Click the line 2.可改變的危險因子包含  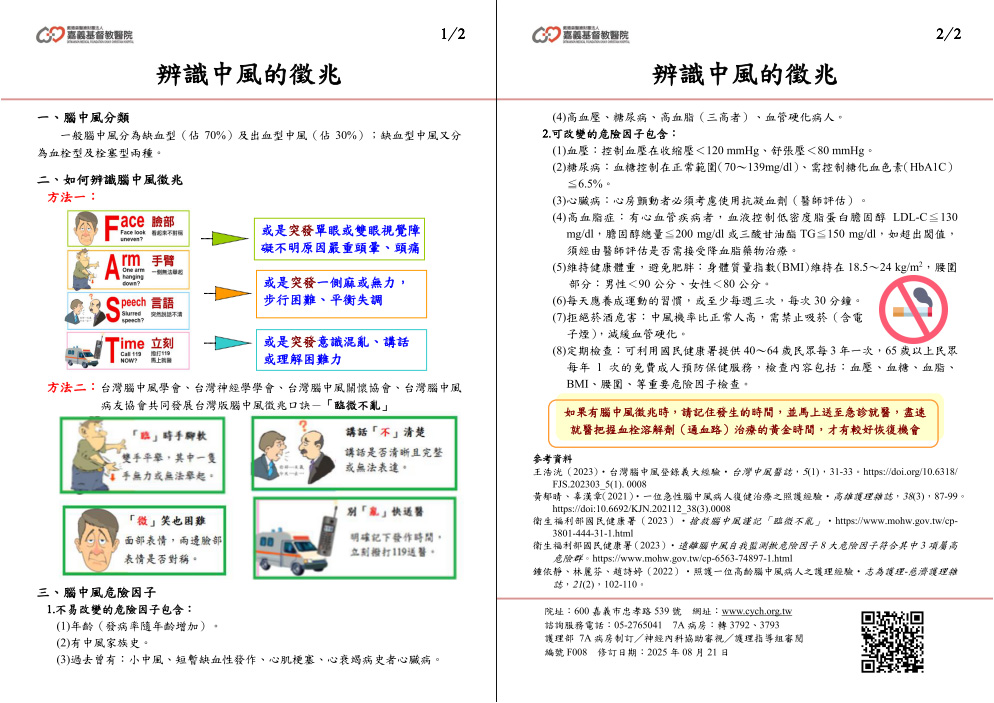(x=609, y=134)
